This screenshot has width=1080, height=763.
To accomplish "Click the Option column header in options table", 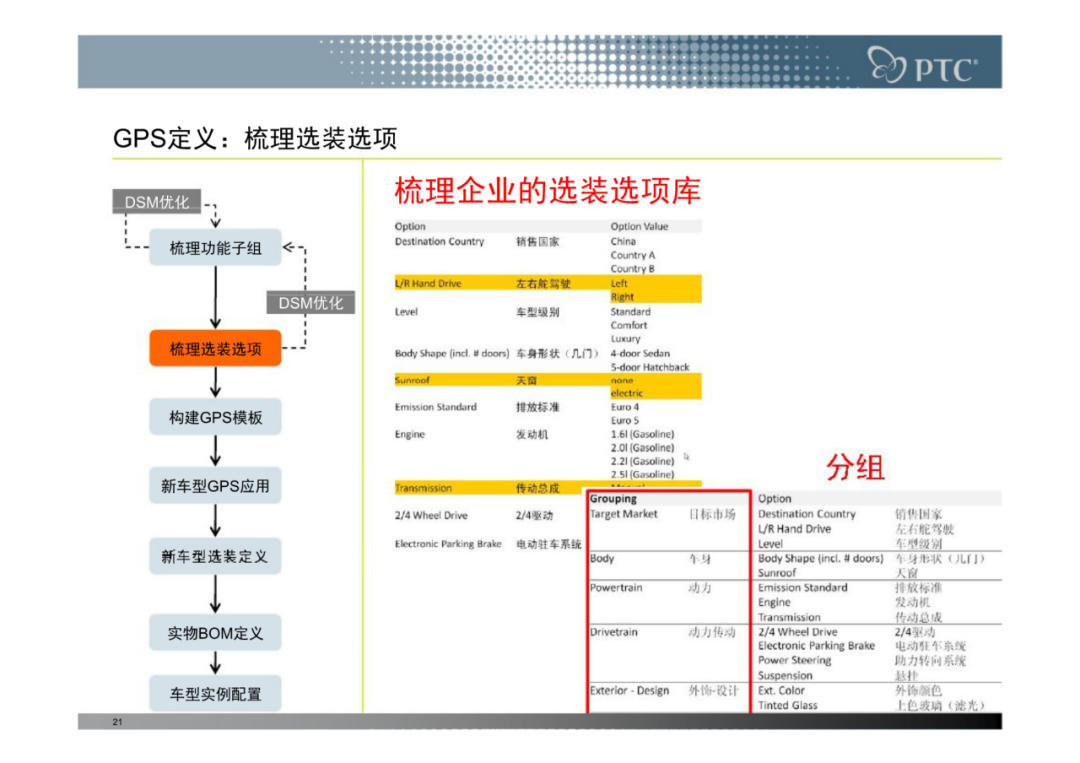I will [x=410, y=226].
